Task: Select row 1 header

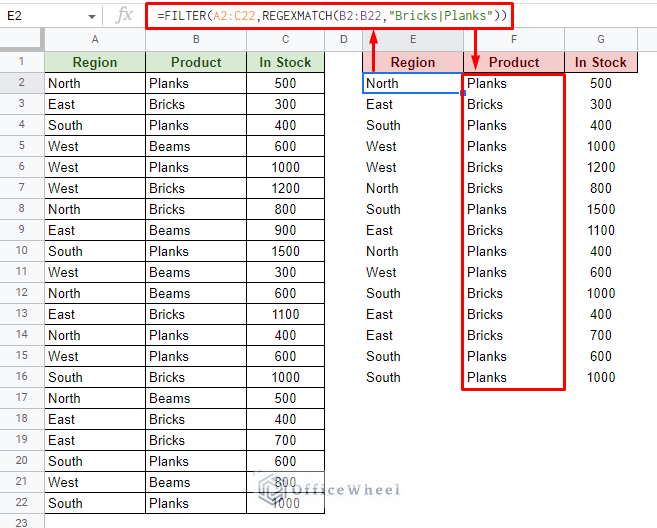Action: coord(22,62)
